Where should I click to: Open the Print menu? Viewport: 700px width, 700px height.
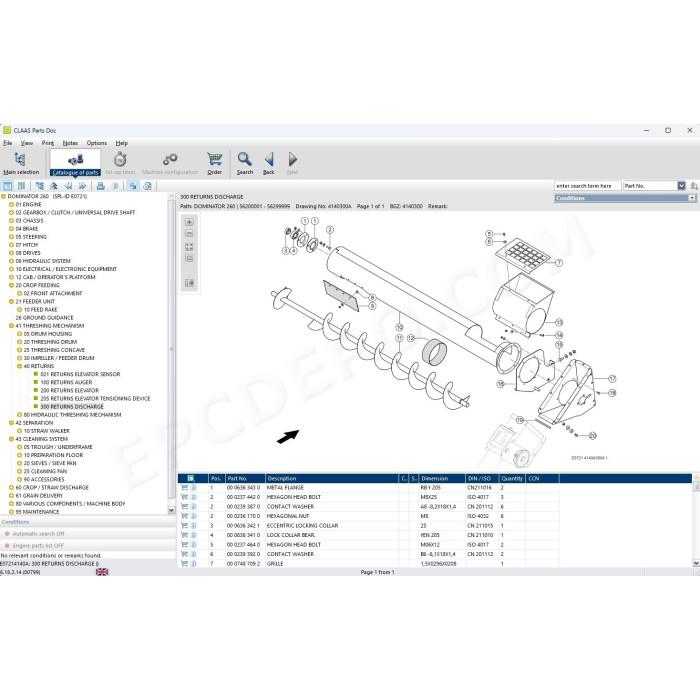48,143
